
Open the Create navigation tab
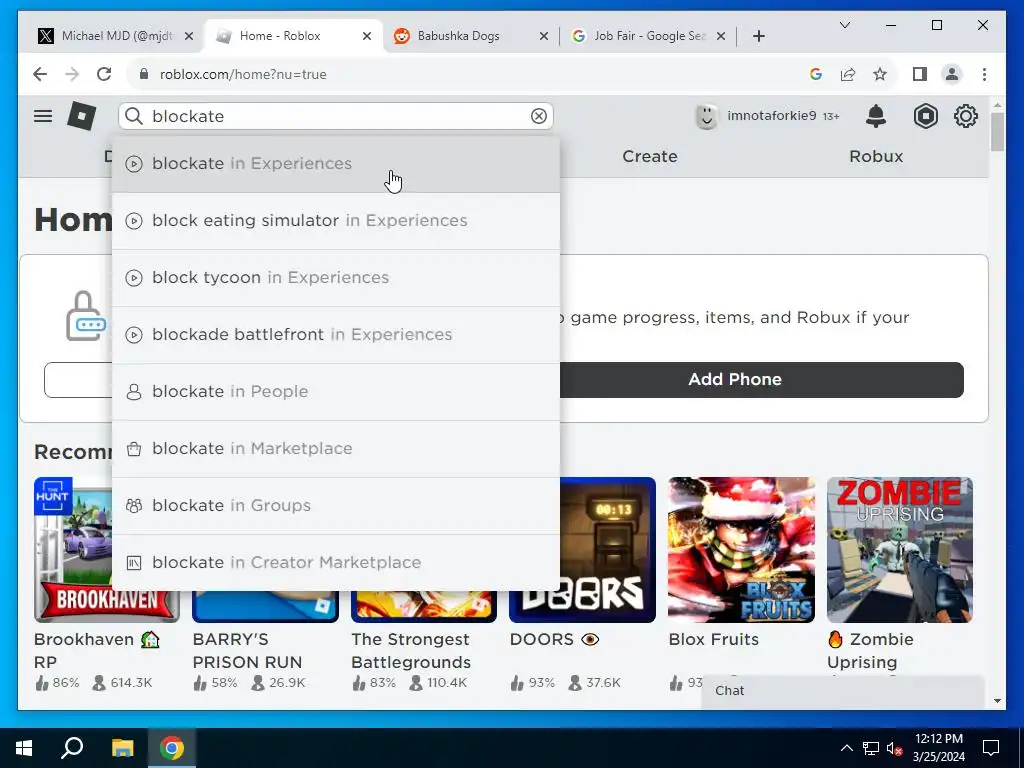click(650, 157)
